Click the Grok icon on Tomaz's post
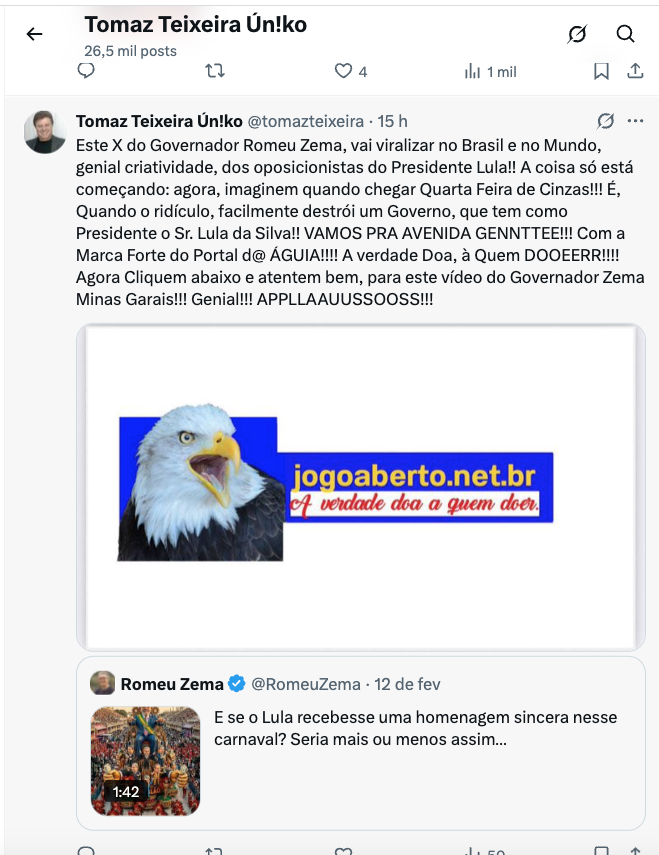The width and height of the screenshot is (659, 855). pyautogui.click(x=606, y=121)
